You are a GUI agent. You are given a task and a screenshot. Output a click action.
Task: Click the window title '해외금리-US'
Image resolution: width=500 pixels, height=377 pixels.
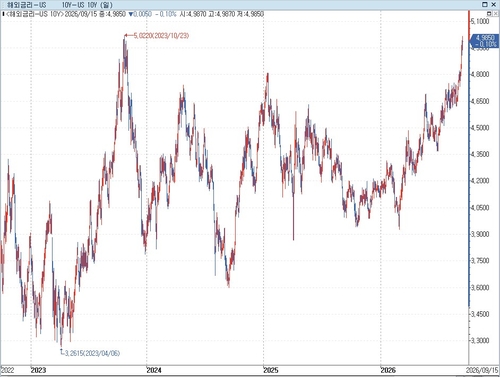[27, 5]
